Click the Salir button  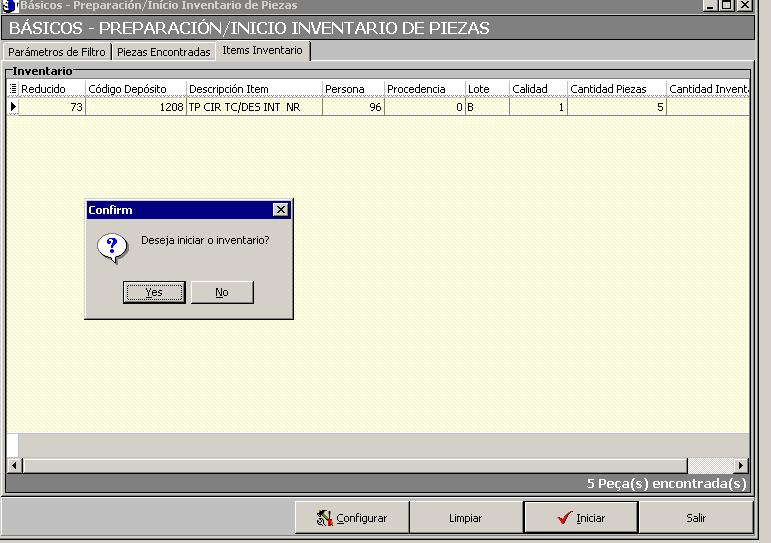(696, 518)
